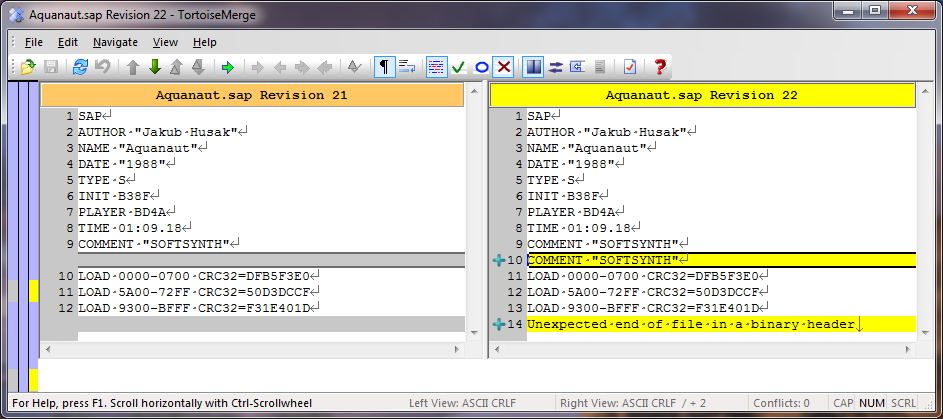Open the View menu

point(165,42)
